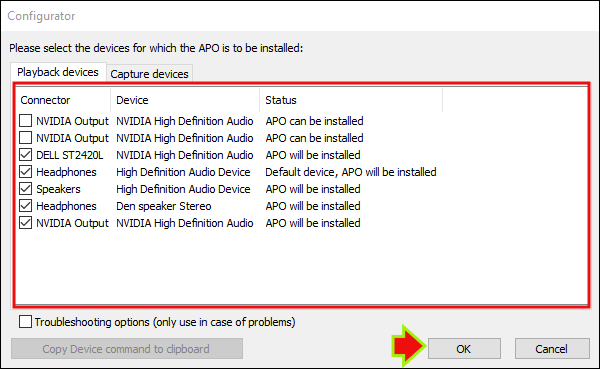Confirm with the OK button
The height and width of the screenshot is (369, 600).
click(464, 349)
